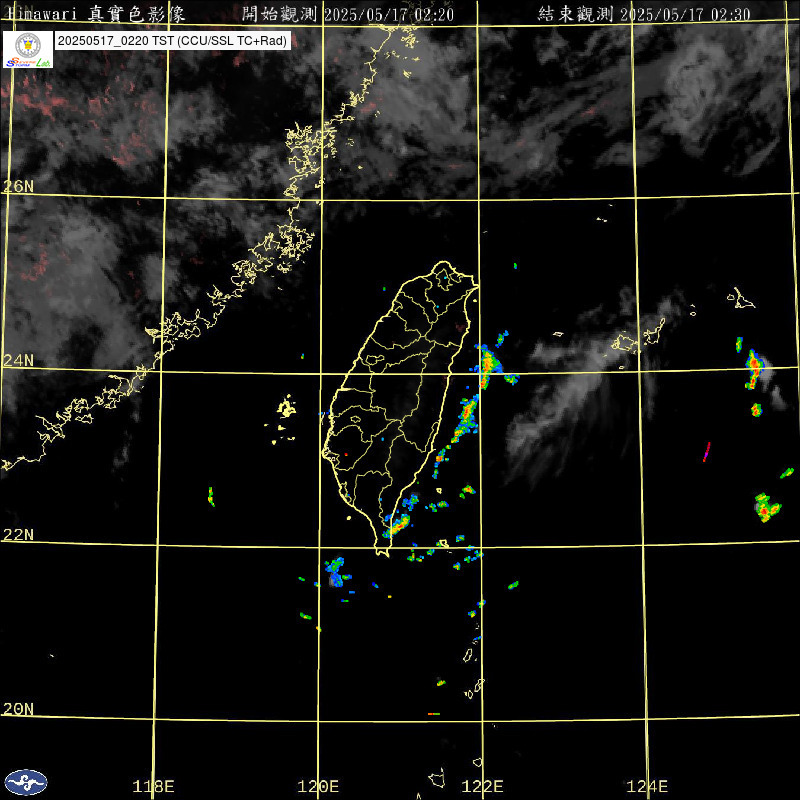This screenshot has height=800, width=800.
Task: Click the 120E longitude label
Action: point(318,786)
